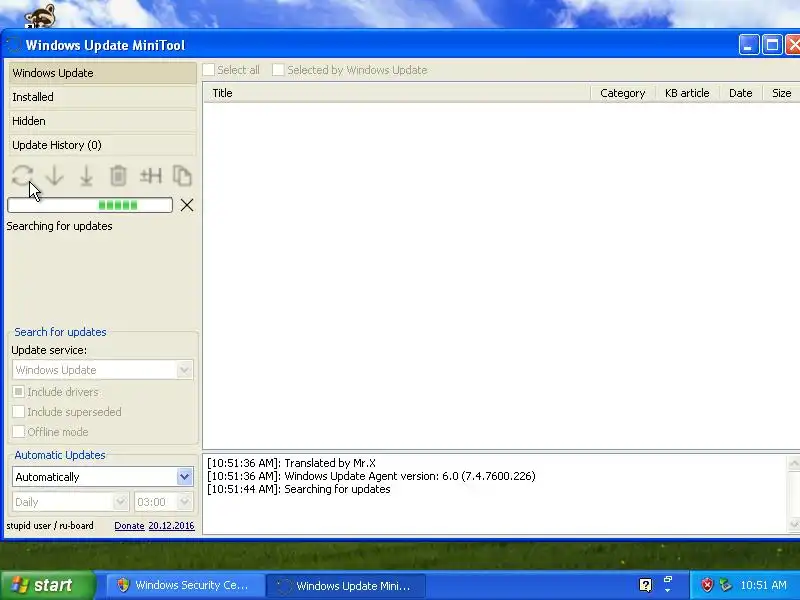
Task: Sort by the Size column header
Action: [781, 93]
